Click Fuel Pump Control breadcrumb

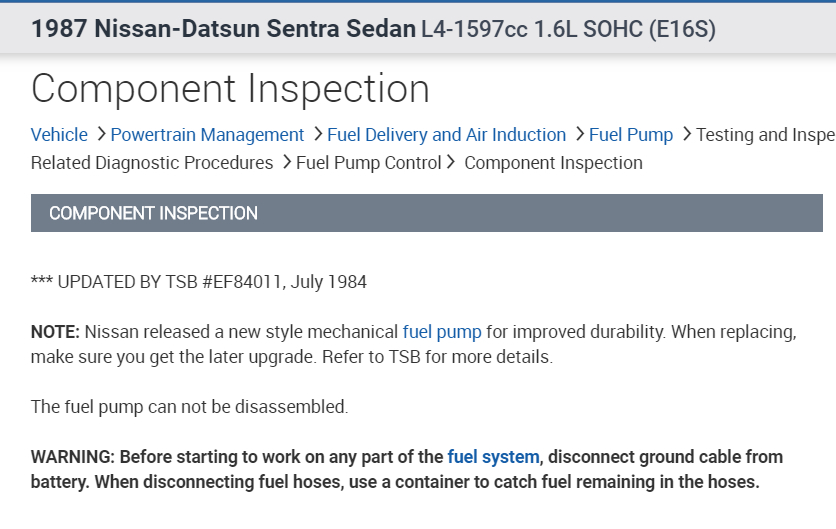pos(369,163)
